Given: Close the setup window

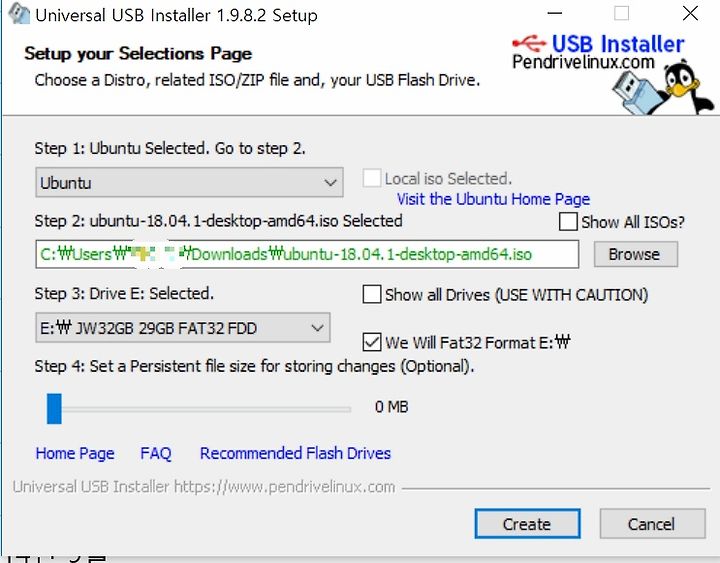Looking at the screenshot, I should pyautogui.click(x=690, y=13).
